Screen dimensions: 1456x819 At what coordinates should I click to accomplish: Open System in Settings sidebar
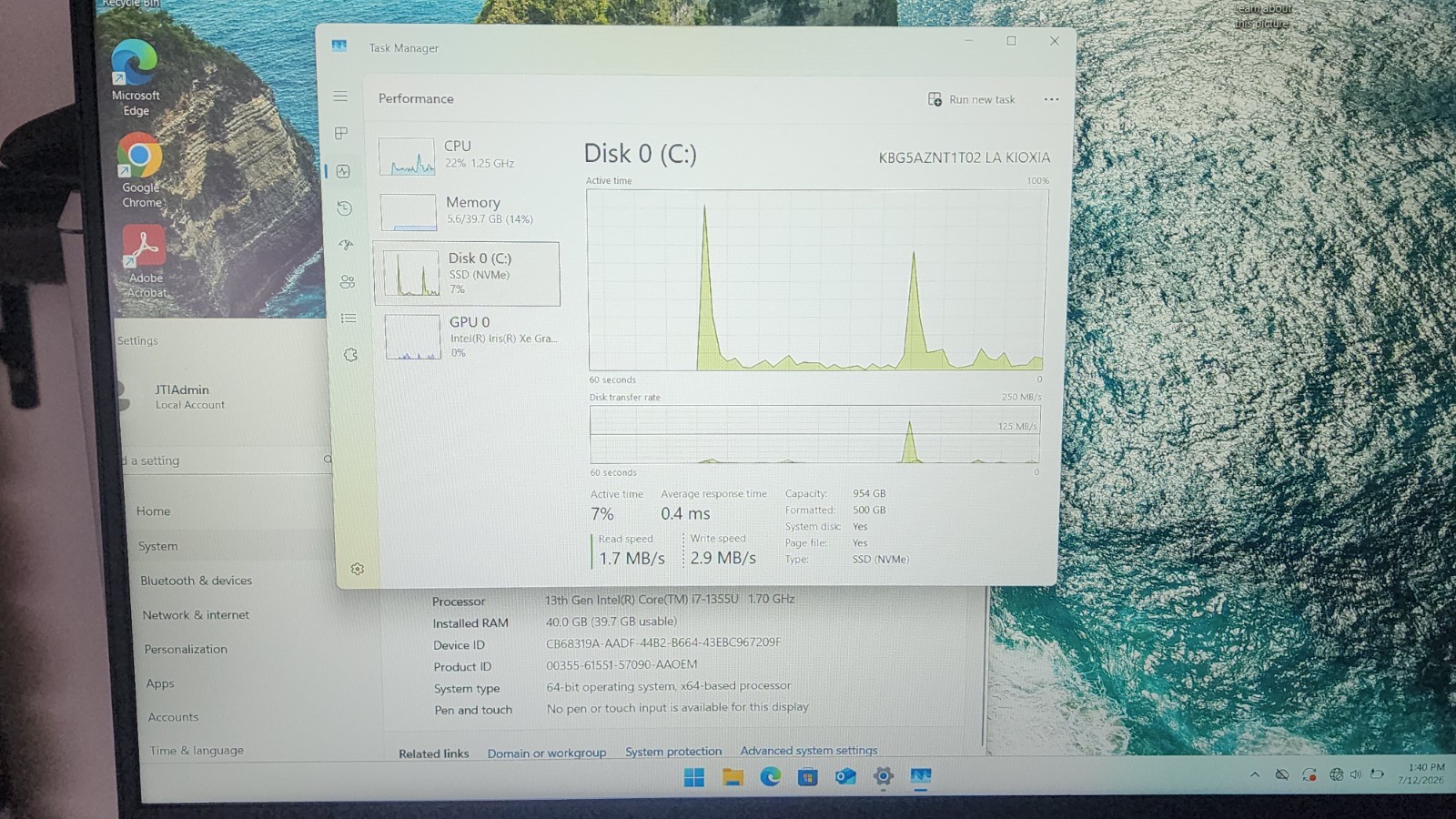point(158,546)
